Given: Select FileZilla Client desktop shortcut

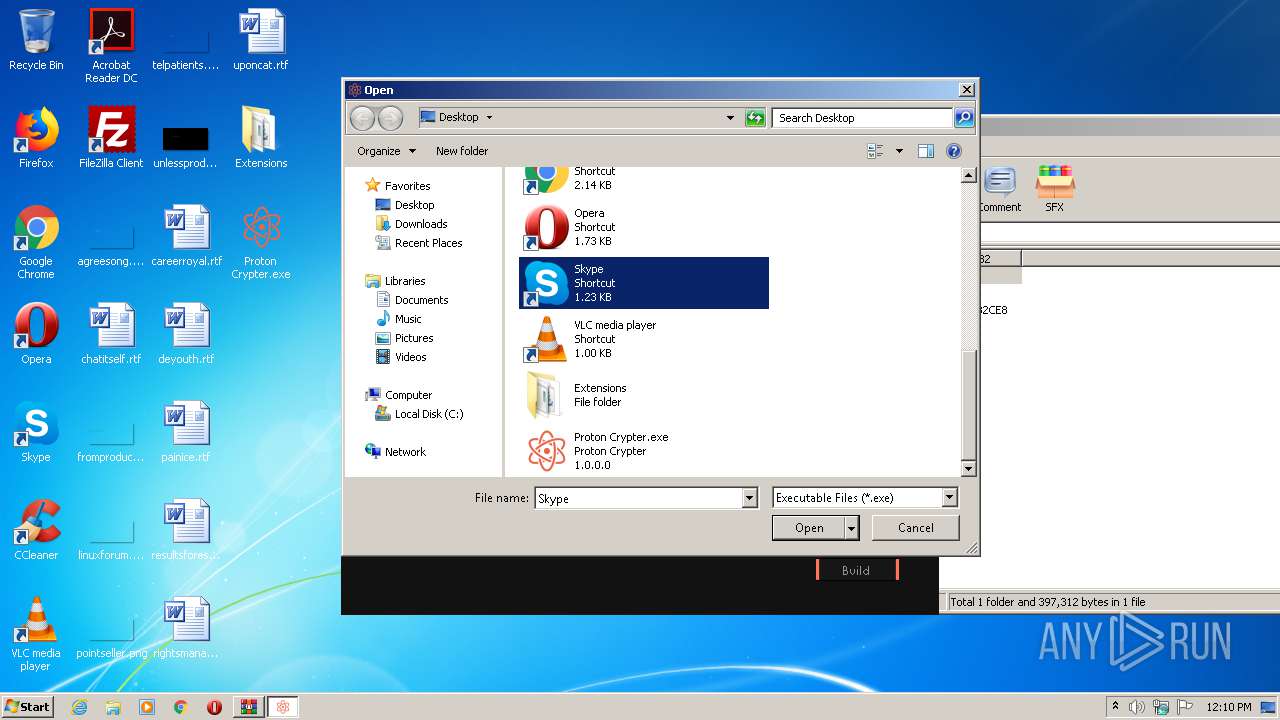Looking at the screenshot, I should coord(111,138).
